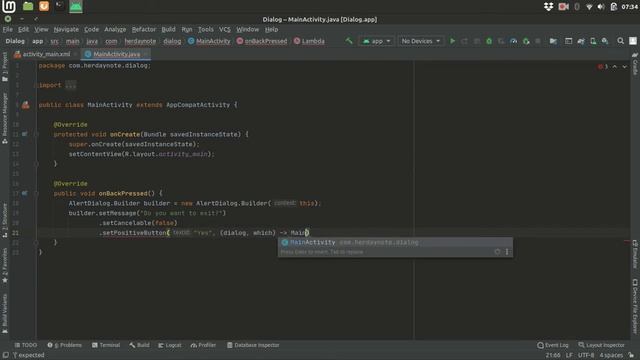Open the TODO tool window
The width and height of the screenshot is (640, 360).
point(26,345)
